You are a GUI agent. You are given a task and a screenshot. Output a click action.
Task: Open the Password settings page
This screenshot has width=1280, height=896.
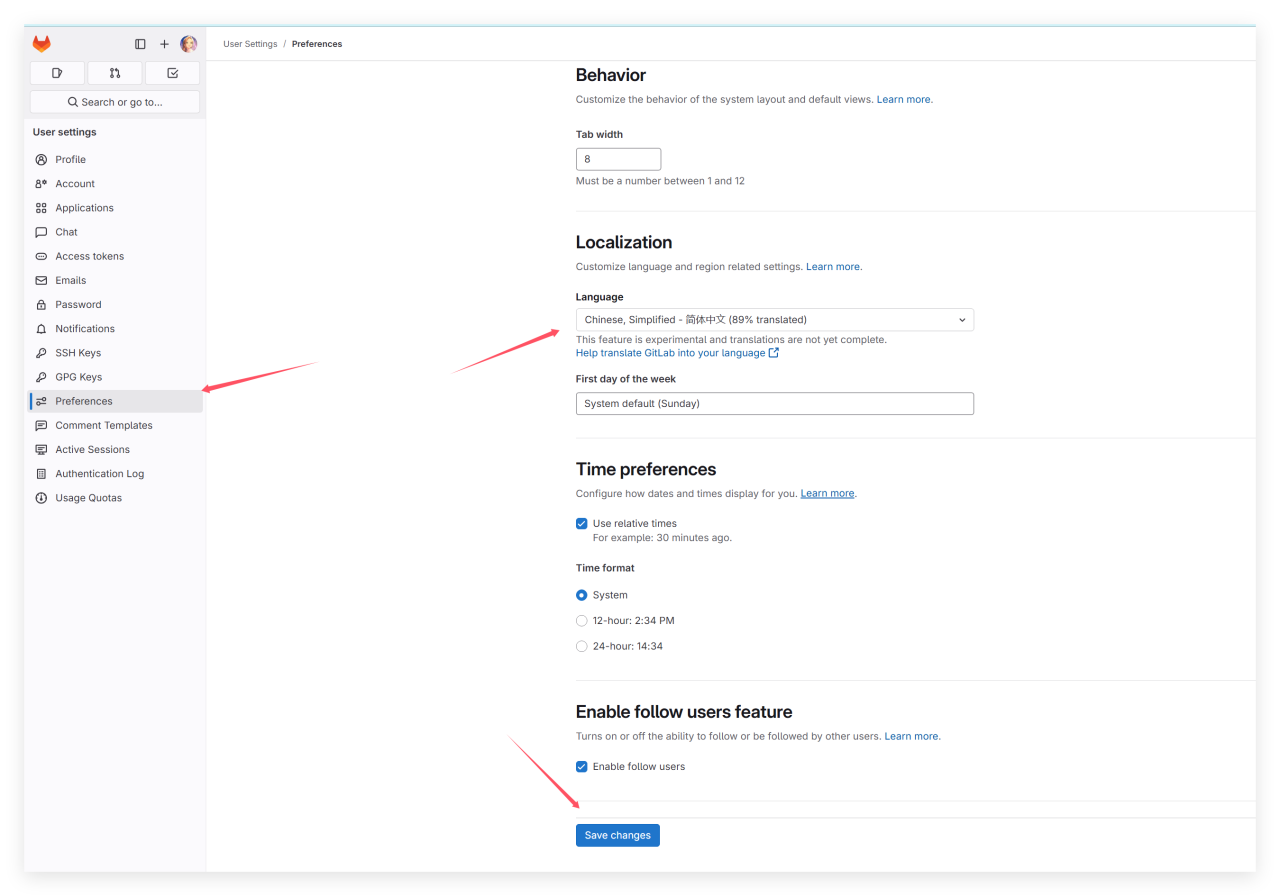[116, 305]
